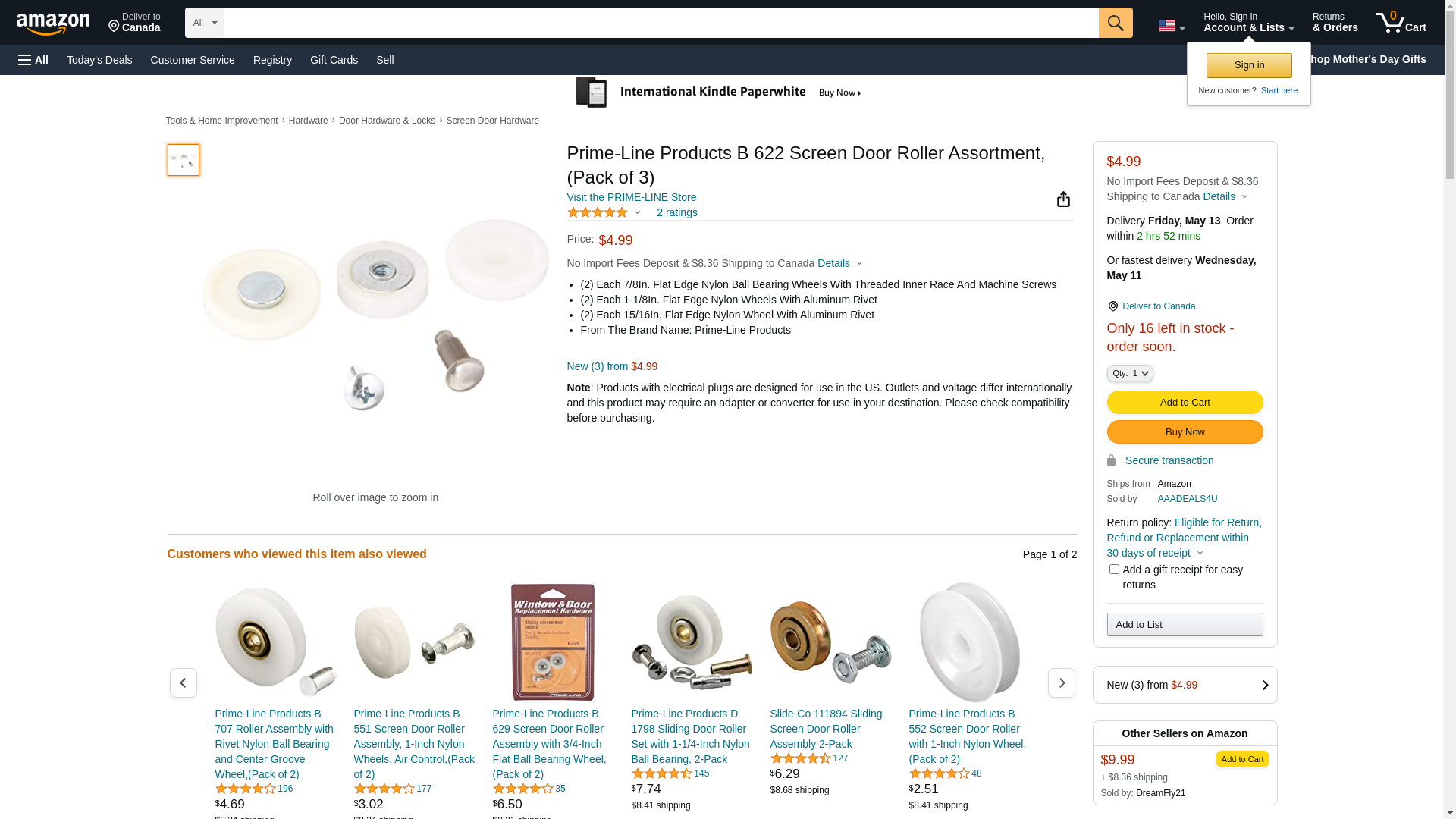
Task: Open the All search category dropdown
Action: pyautogui.click(x=205, y=23)
